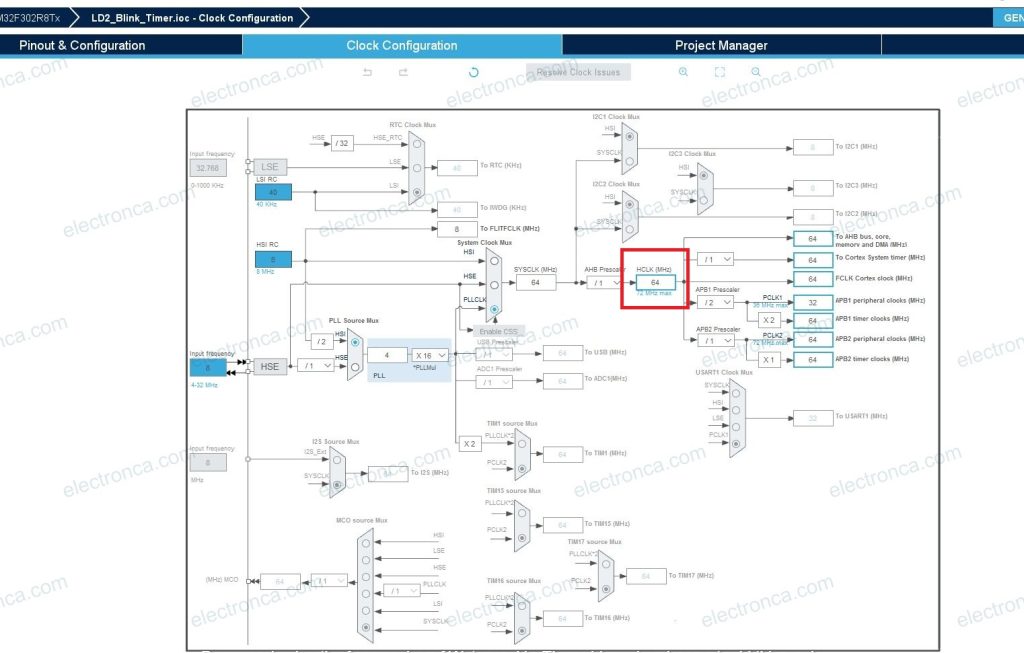Click the redo arrow icon
Image resolution: width=1024 pixels, height=653 pixels.
pyautogui.click(x=403, y=72)
